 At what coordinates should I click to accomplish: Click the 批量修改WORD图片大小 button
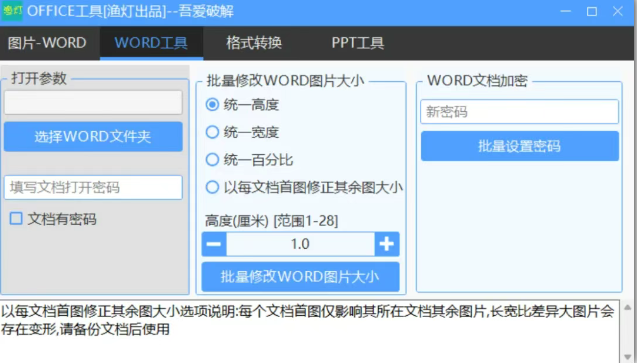click(x=300, y=277)
